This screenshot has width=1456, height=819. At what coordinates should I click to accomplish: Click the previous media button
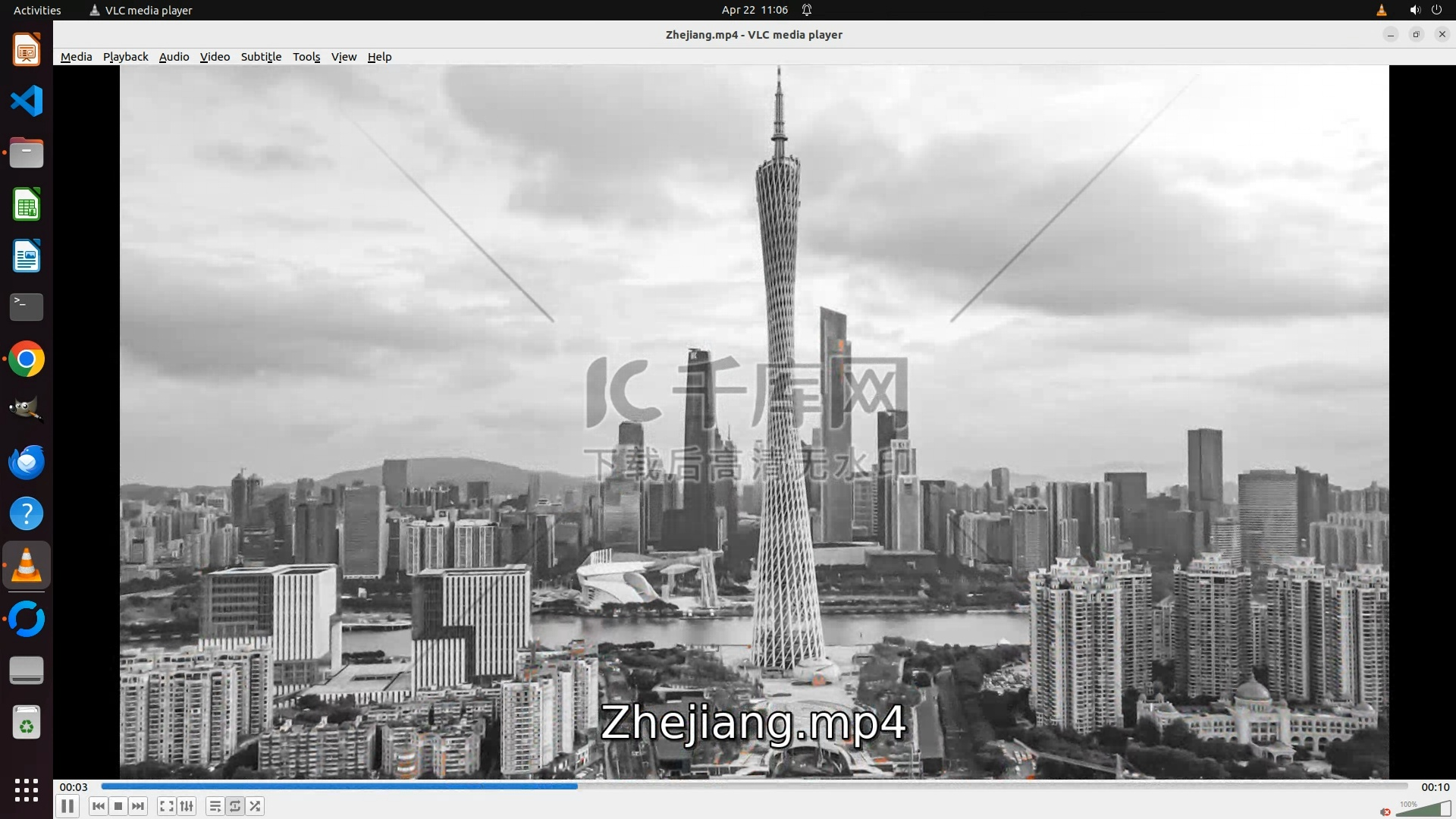[x=98, y=806]
